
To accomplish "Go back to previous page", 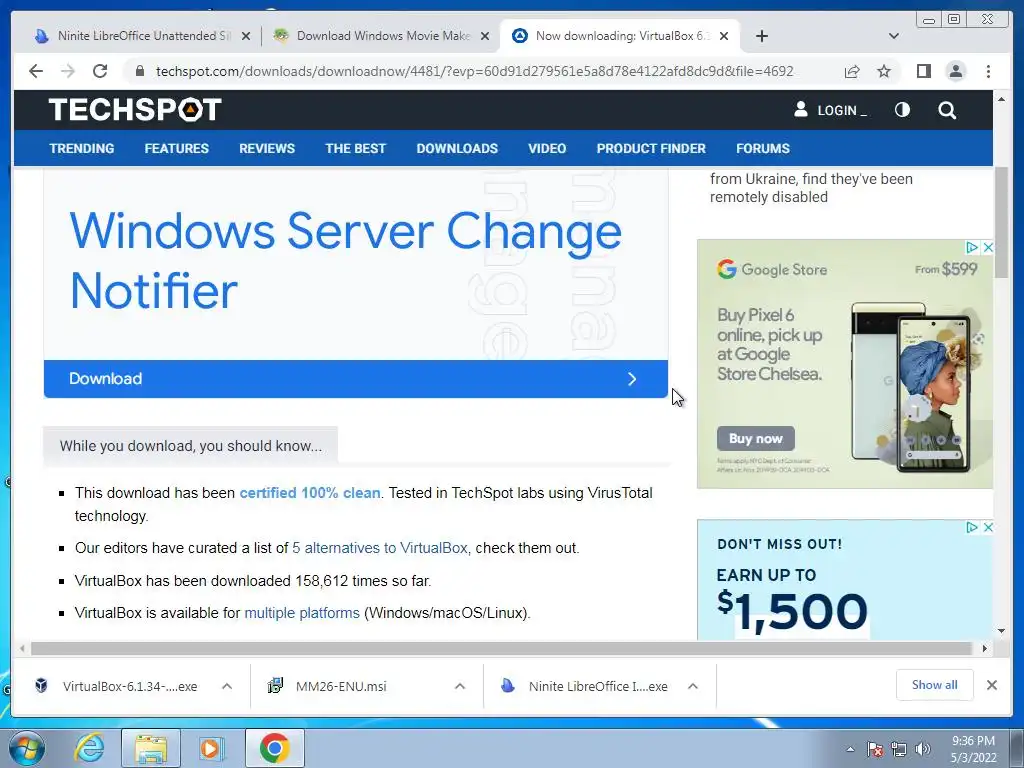I will 36,71.
